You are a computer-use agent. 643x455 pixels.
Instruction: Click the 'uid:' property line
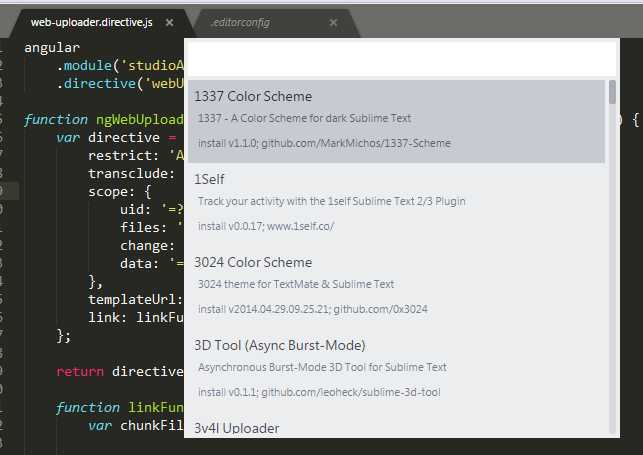152,209
